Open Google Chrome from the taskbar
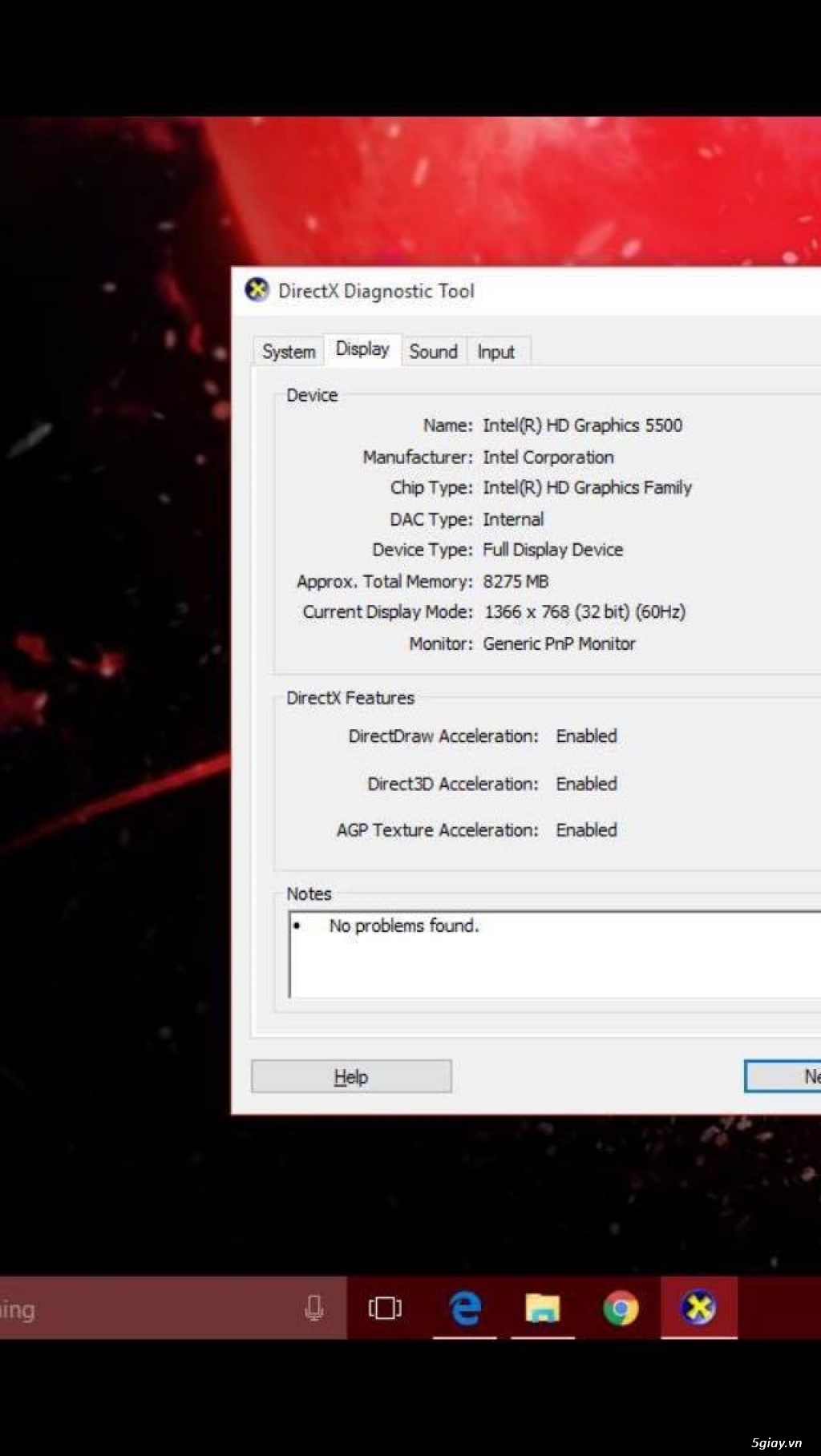The width and height of the screenshot is (821, 1456). (621, 1309)
